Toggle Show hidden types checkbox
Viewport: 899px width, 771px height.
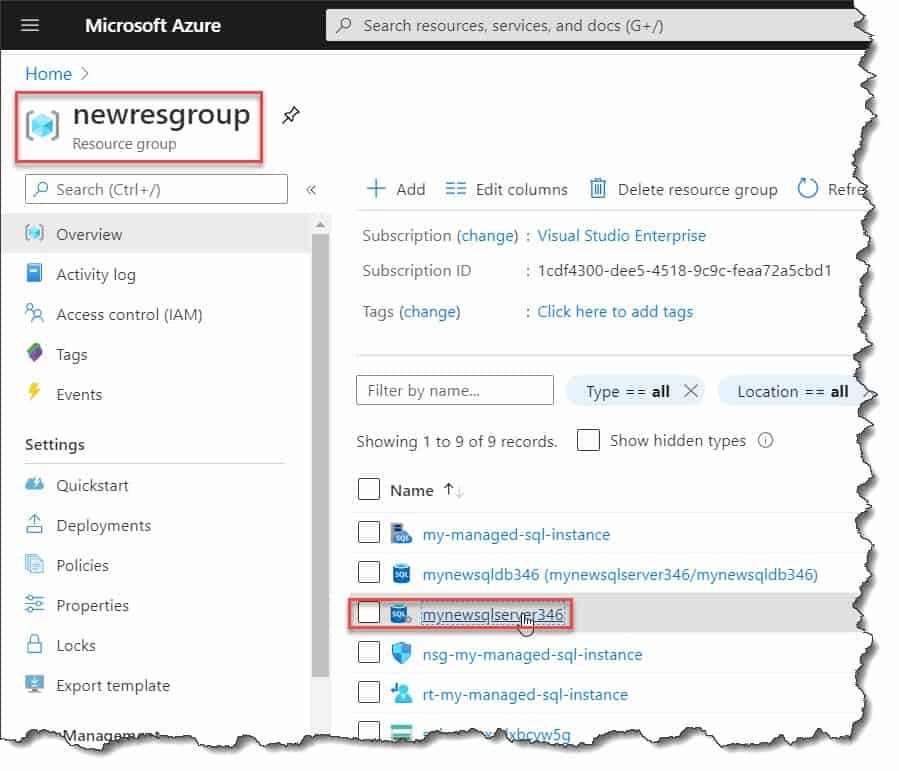click(588, 440)
